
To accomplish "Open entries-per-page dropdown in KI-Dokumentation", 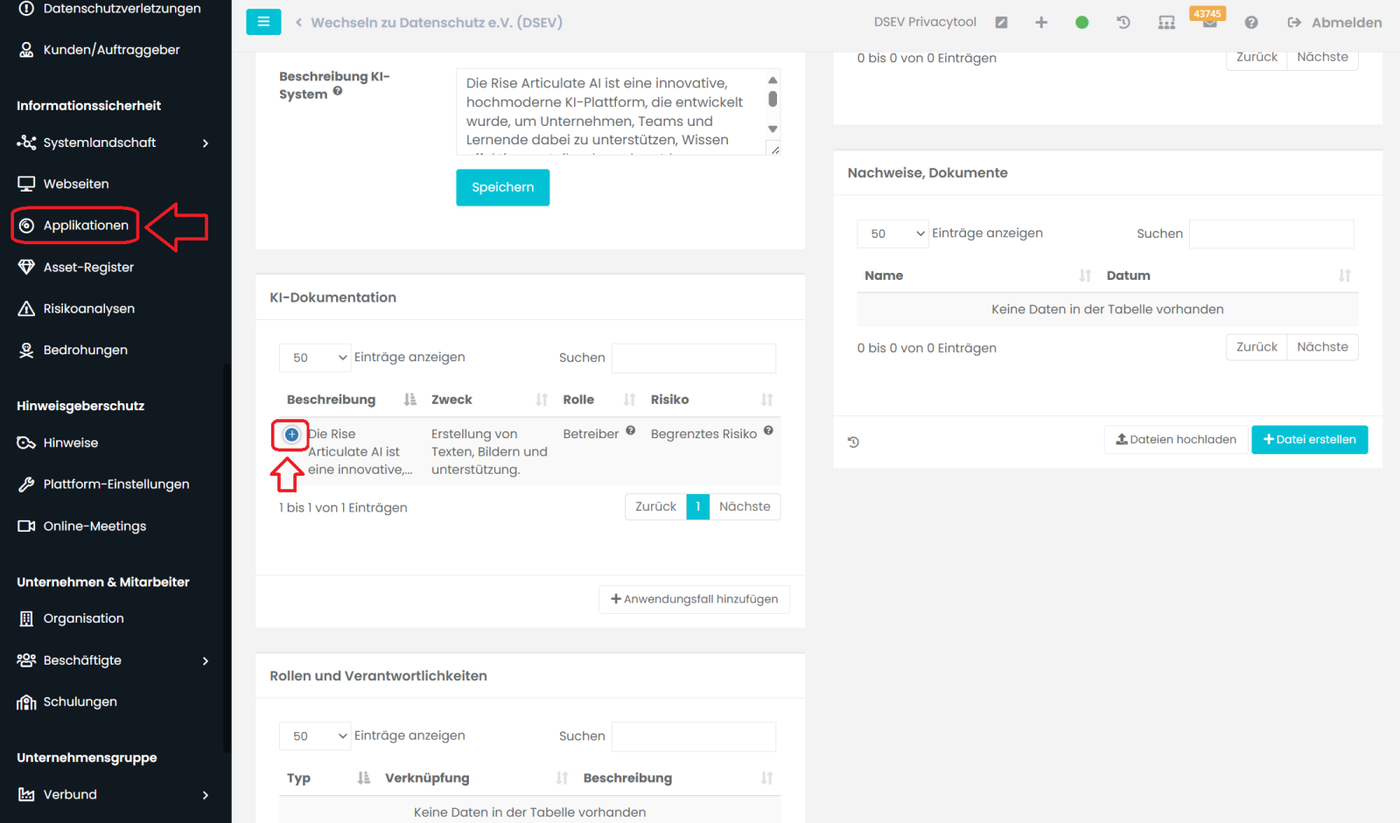I will point(315,358).
